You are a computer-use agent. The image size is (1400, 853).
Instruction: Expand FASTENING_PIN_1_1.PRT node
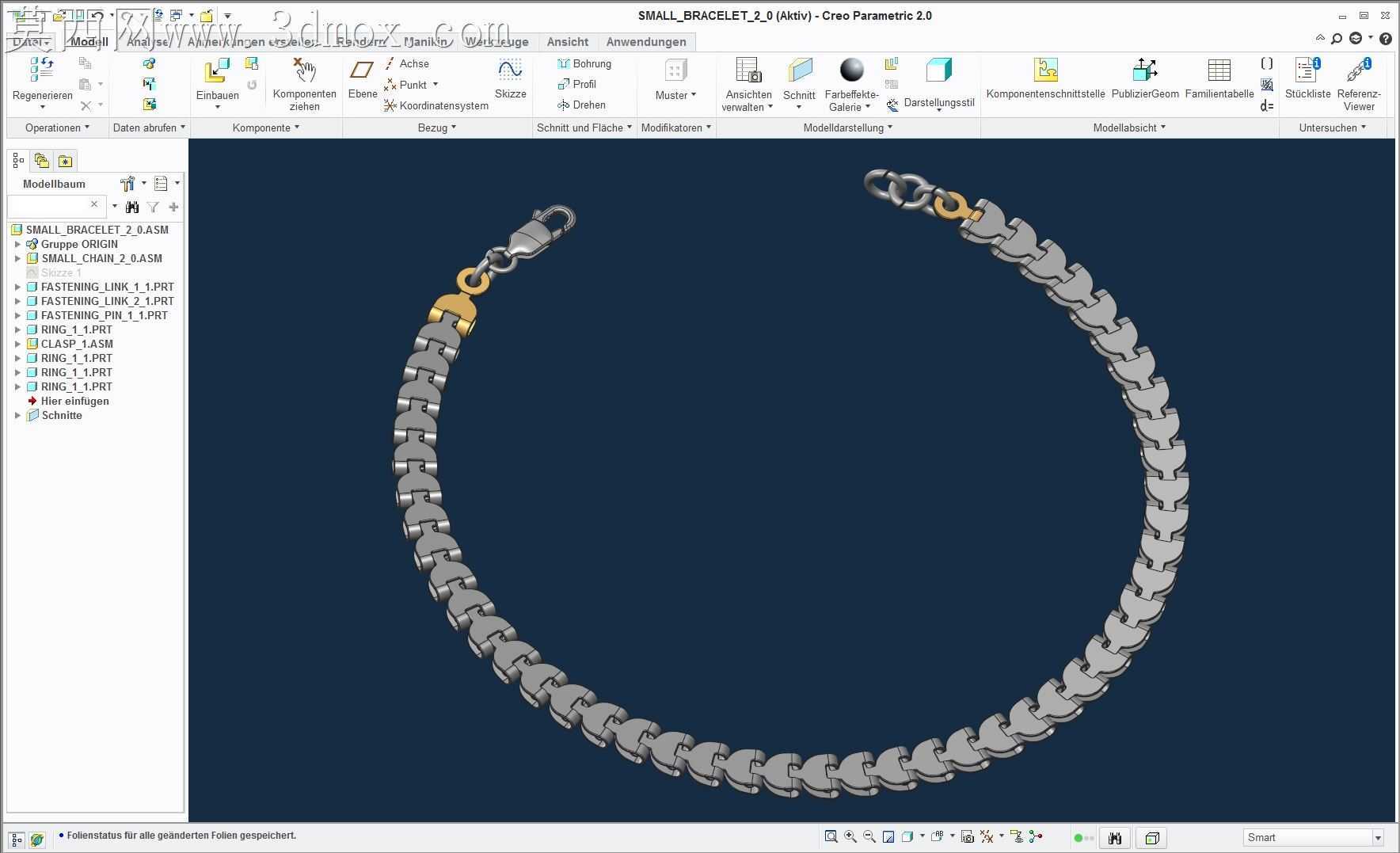pyautogui.click(x=17, y=315)
